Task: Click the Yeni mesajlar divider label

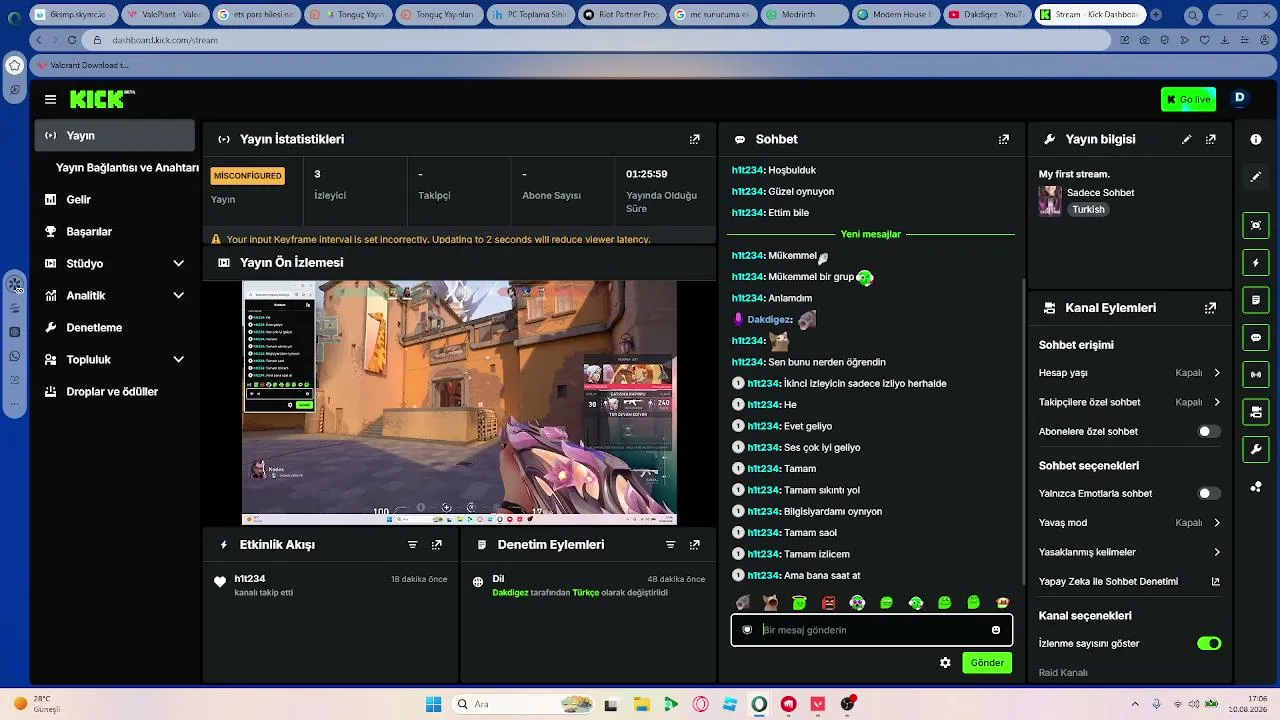Action: coord(870,234)
